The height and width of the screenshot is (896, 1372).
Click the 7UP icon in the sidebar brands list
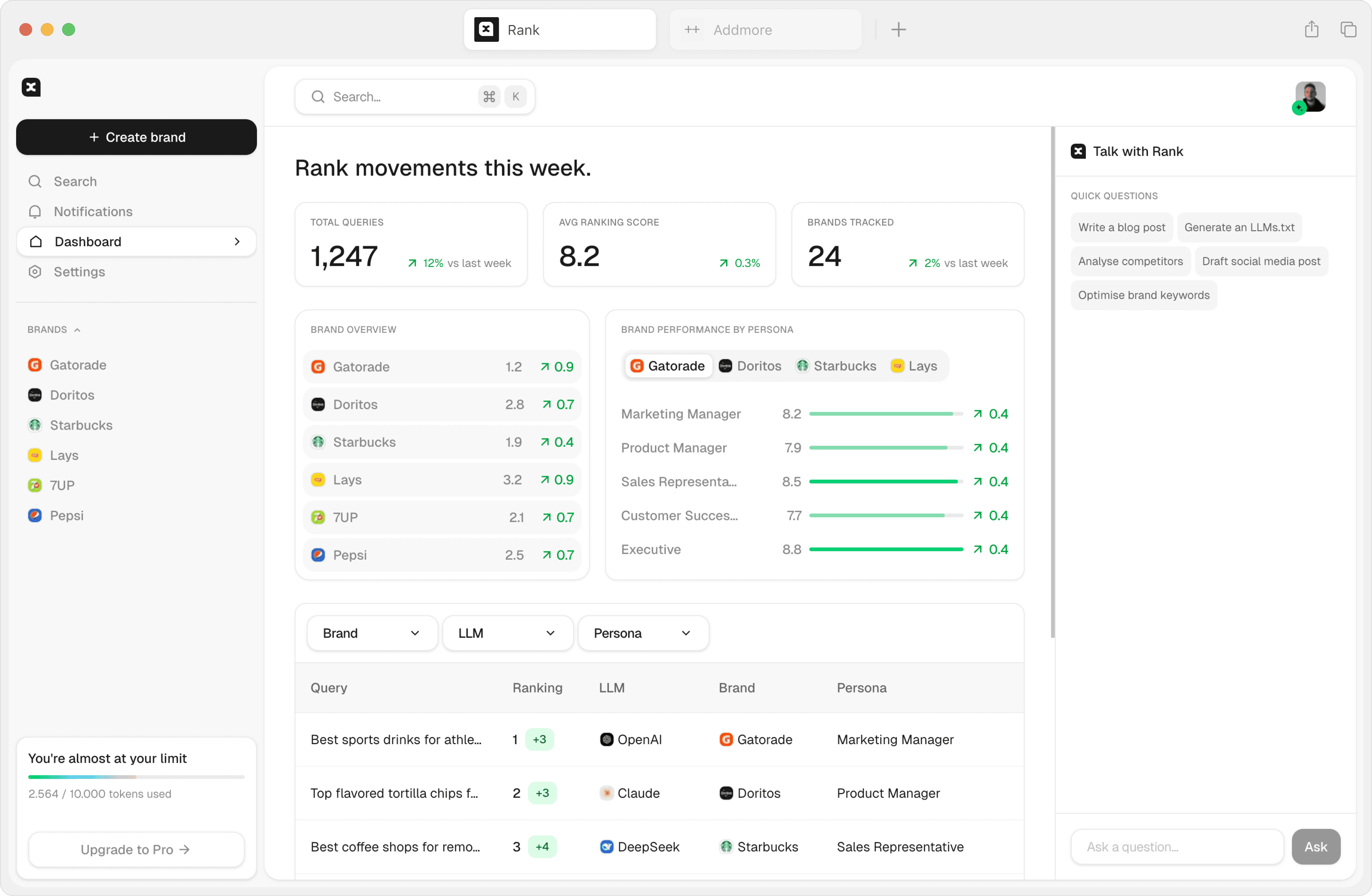pyautogui.click(x=35, y=485)
